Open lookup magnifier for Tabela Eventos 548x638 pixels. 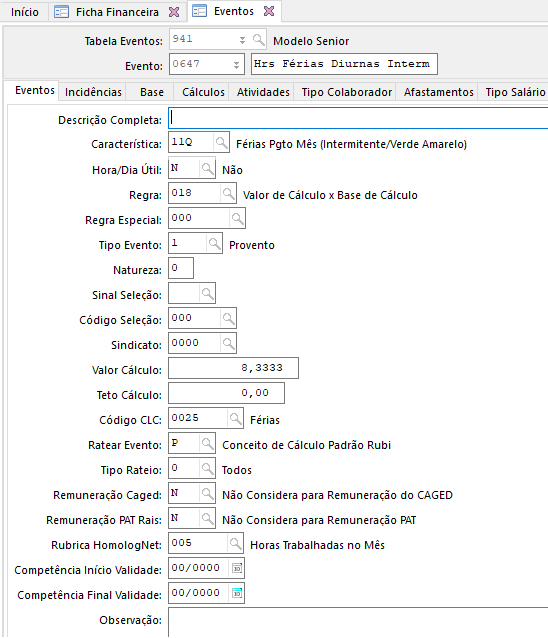click(258, 39)
